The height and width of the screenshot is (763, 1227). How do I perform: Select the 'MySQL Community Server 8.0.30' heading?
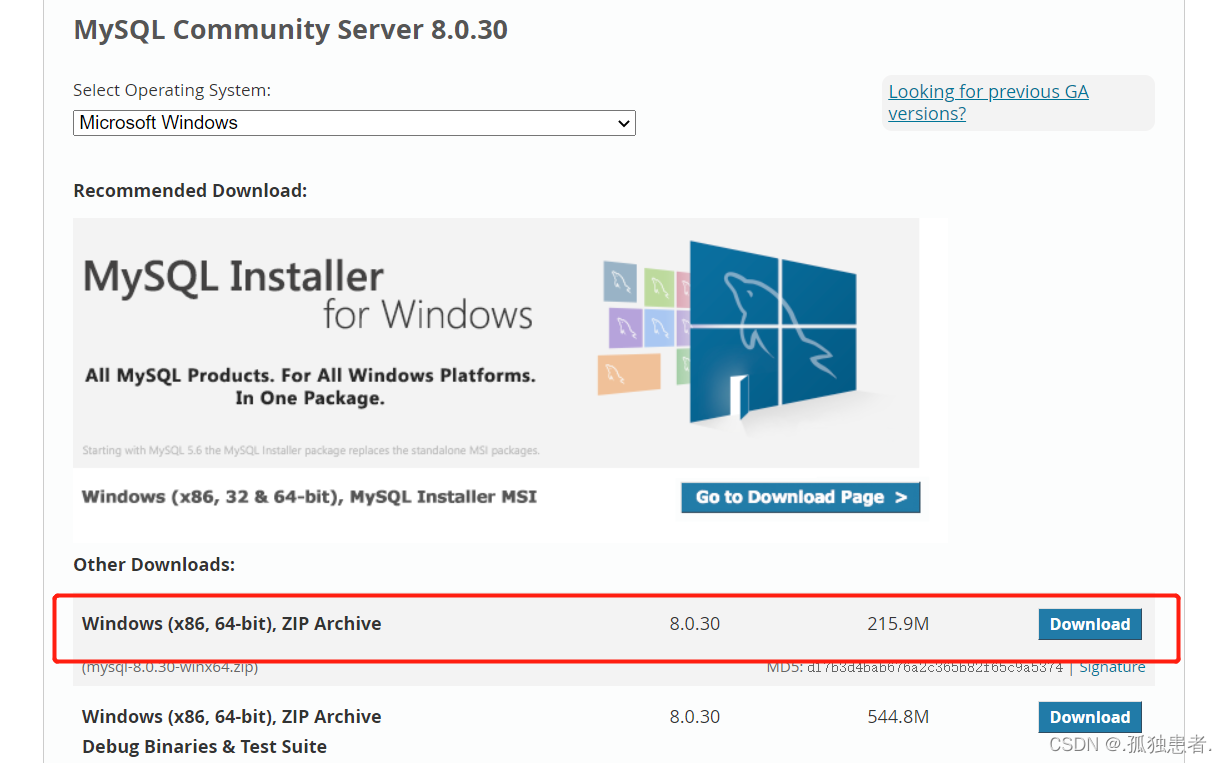pos(291,30)
